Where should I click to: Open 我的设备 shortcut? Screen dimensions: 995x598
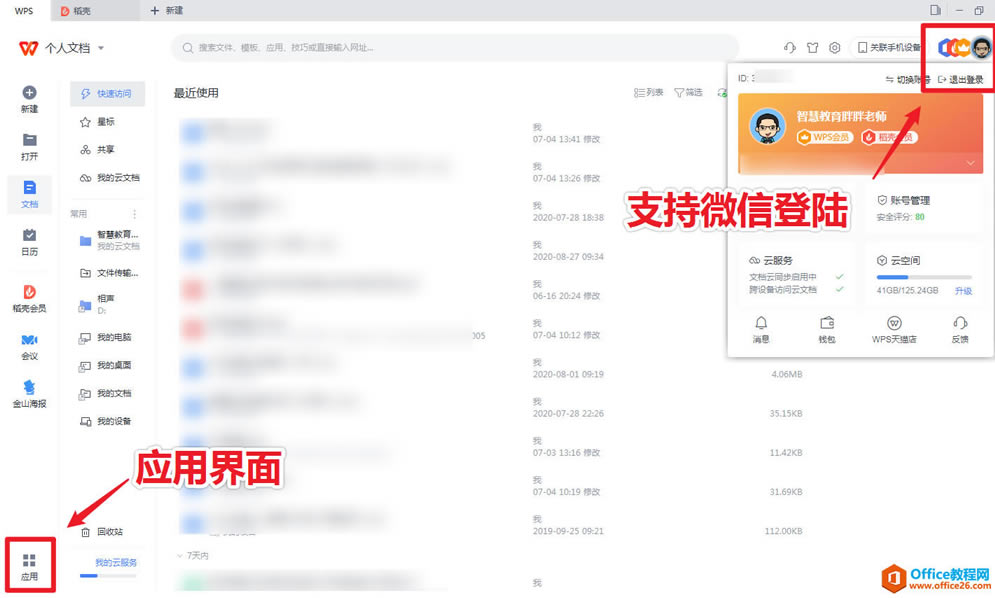pos(107,422)
